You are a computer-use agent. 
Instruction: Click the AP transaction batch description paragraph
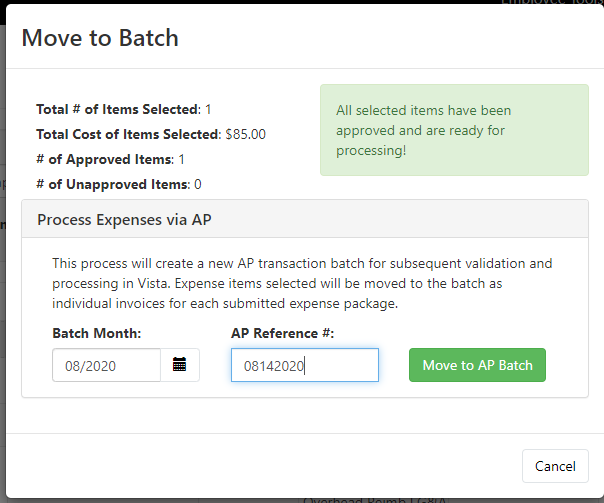click(x=302, y=283)
